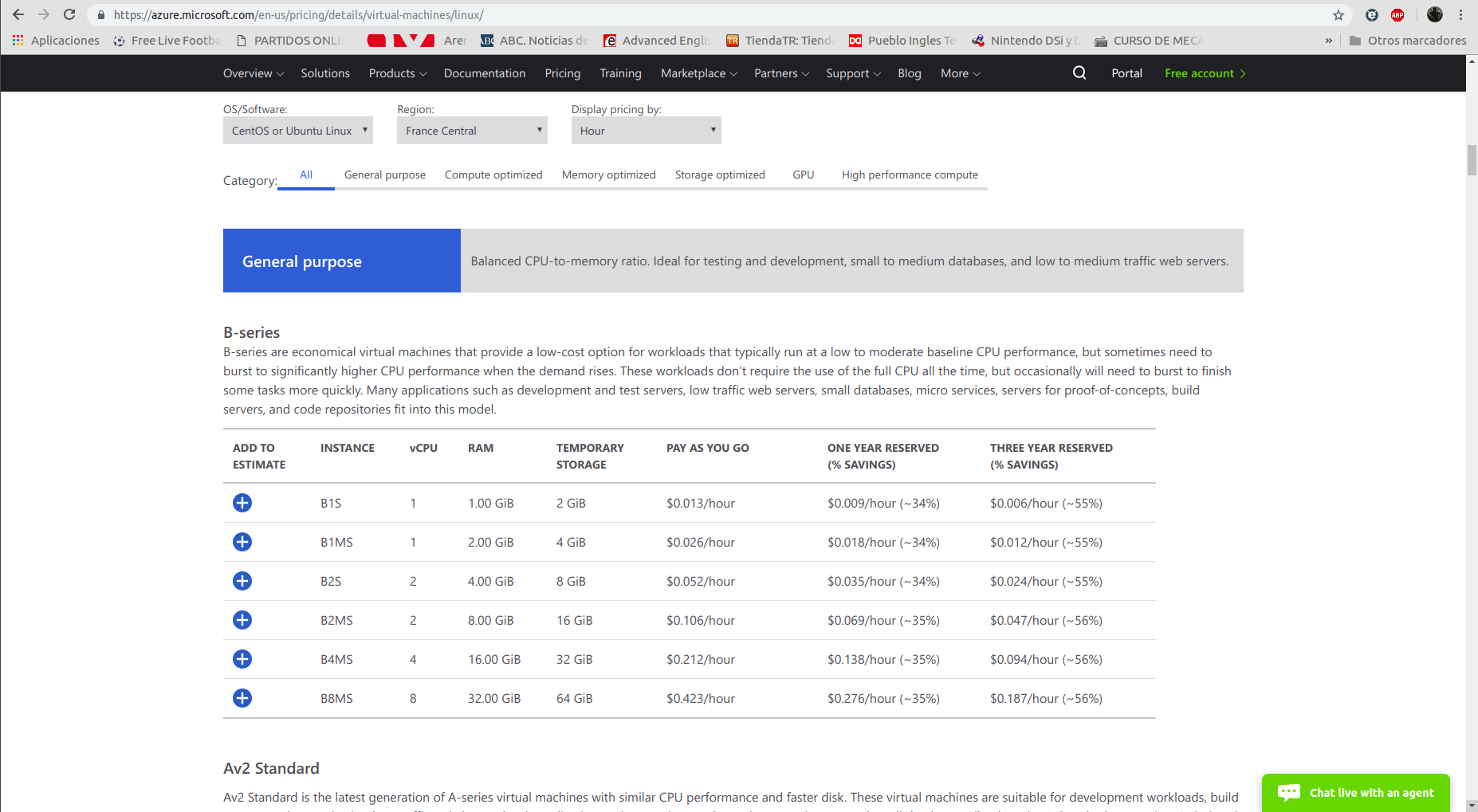1478x812 pixels.
Task: Open the TiendaTR bookmark
Action: coord(780,41)
